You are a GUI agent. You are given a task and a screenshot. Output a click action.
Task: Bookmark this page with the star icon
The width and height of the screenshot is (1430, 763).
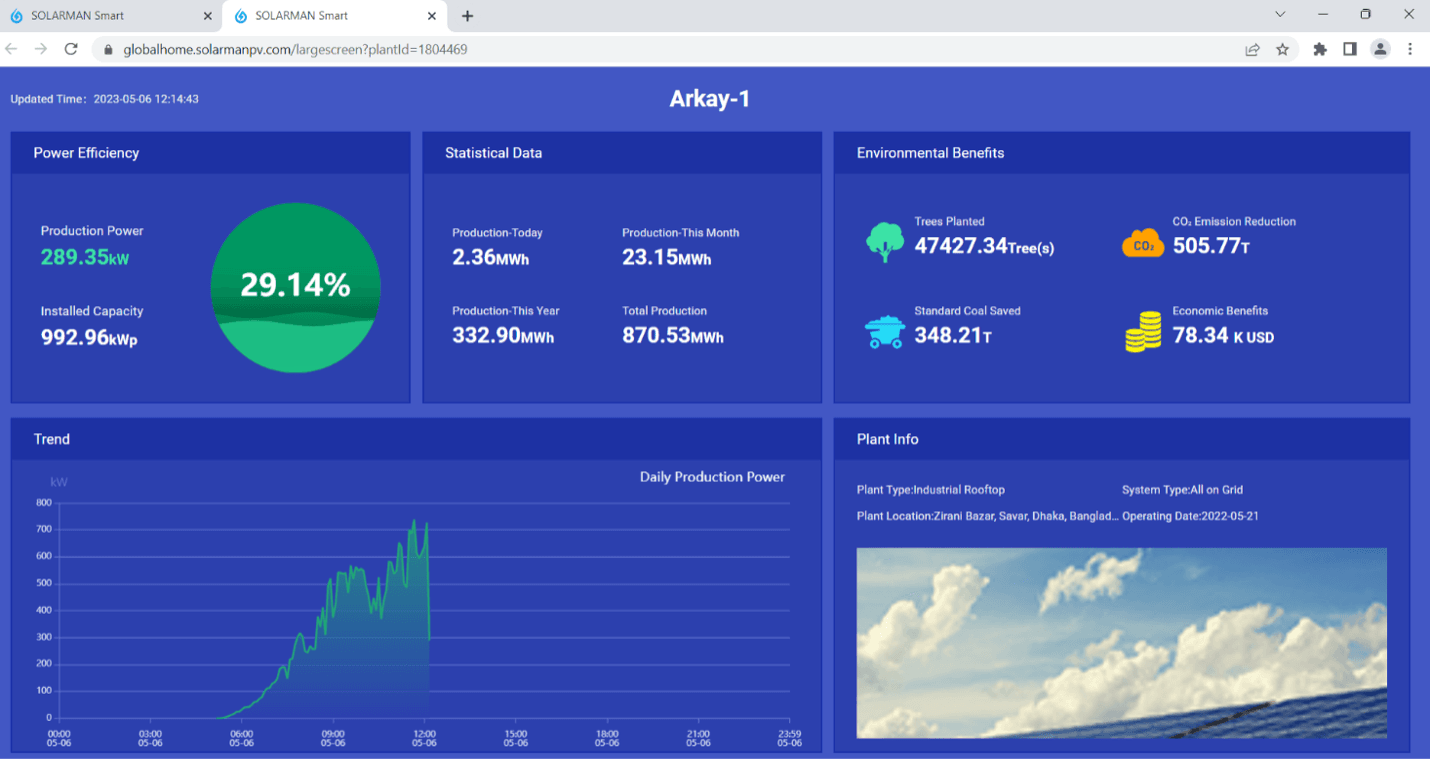pyautogui.click(x=1282, y=49)
